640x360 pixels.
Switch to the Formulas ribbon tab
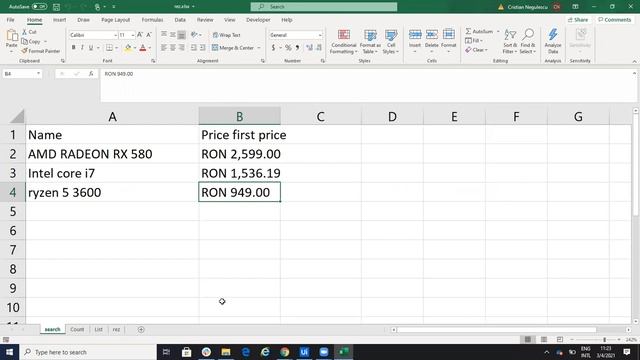(x=152, y=20)
